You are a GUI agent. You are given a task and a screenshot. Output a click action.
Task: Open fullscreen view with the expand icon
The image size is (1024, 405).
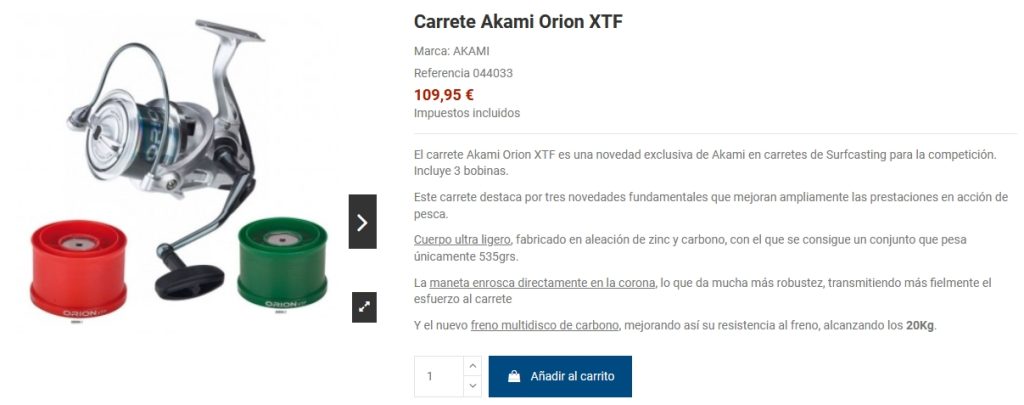[364, 307]
